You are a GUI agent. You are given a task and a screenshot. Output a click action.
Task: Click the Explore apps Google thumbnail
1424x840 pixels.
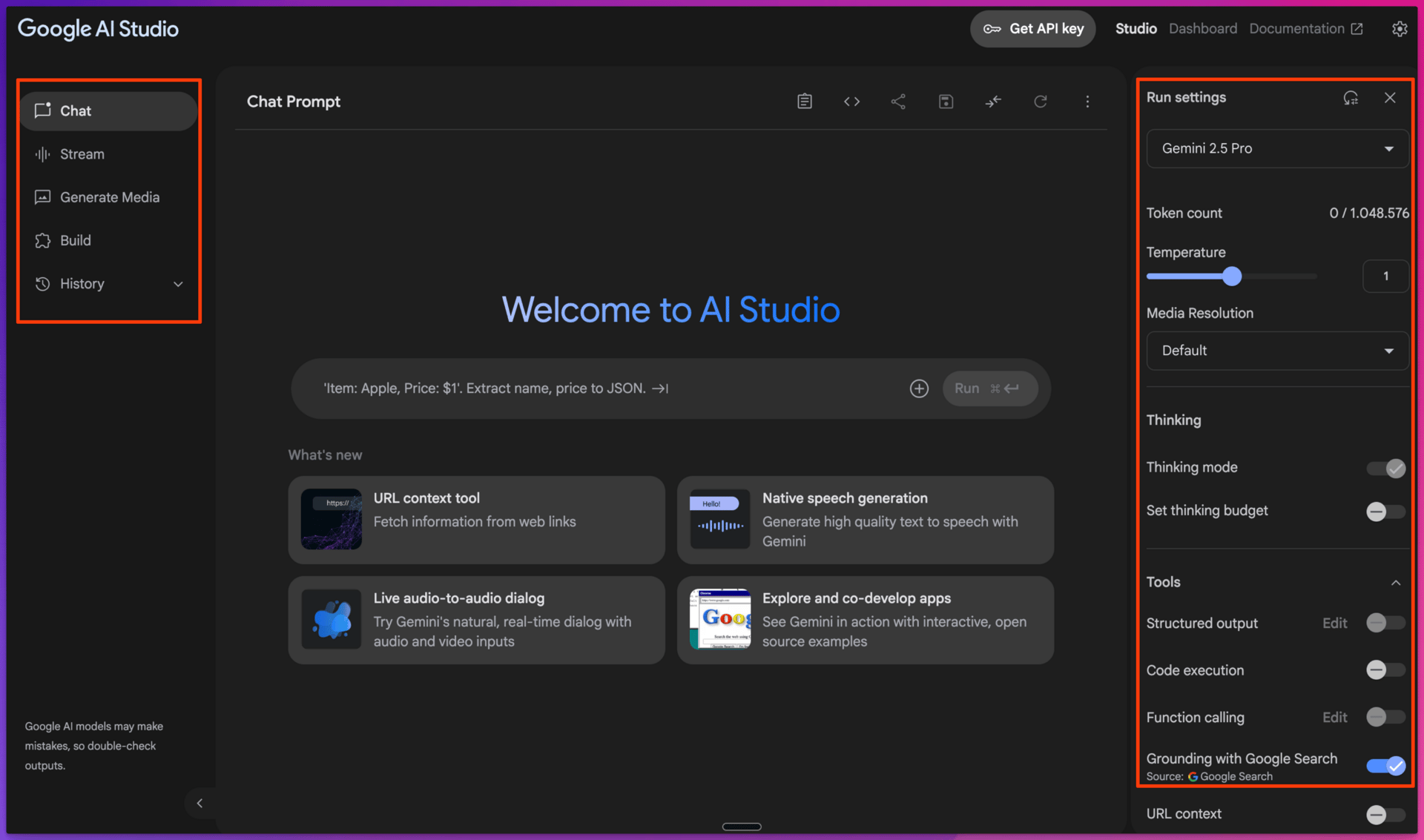pos(720,619)
